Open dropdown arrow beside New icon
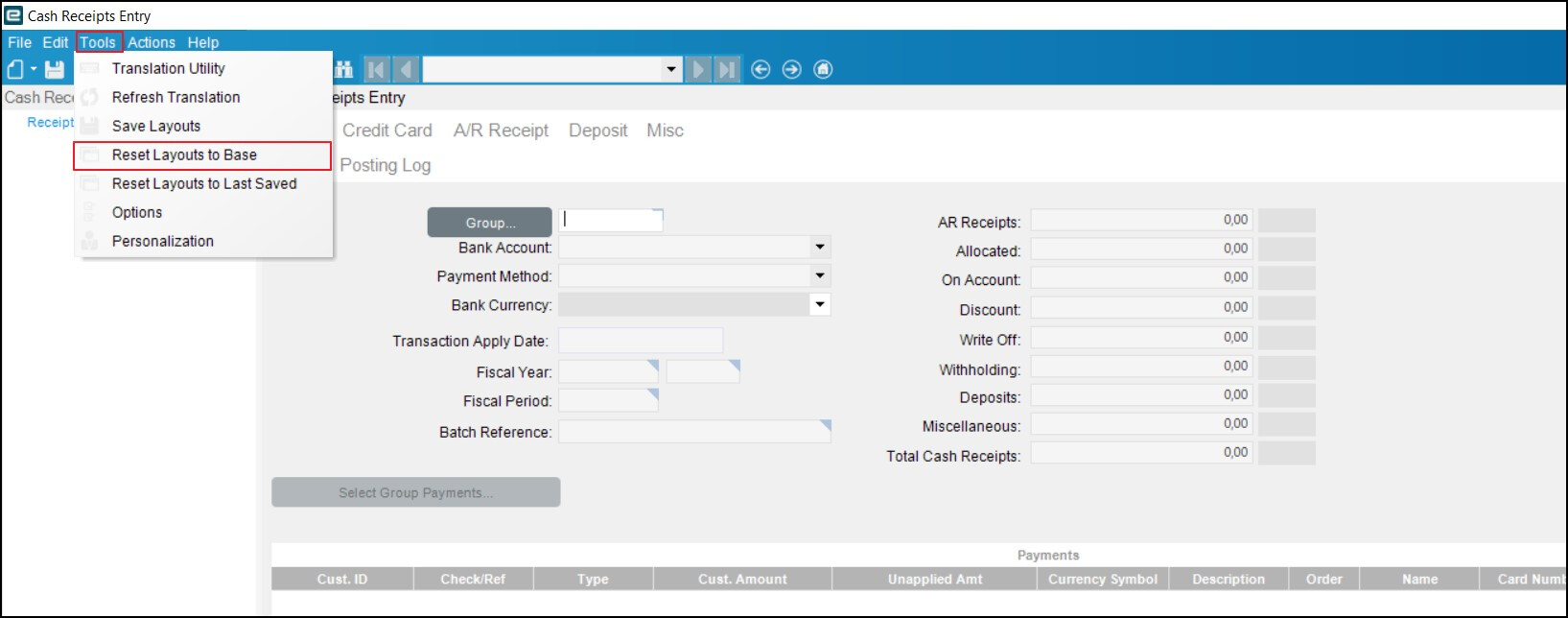 click(x=34, y=69)
